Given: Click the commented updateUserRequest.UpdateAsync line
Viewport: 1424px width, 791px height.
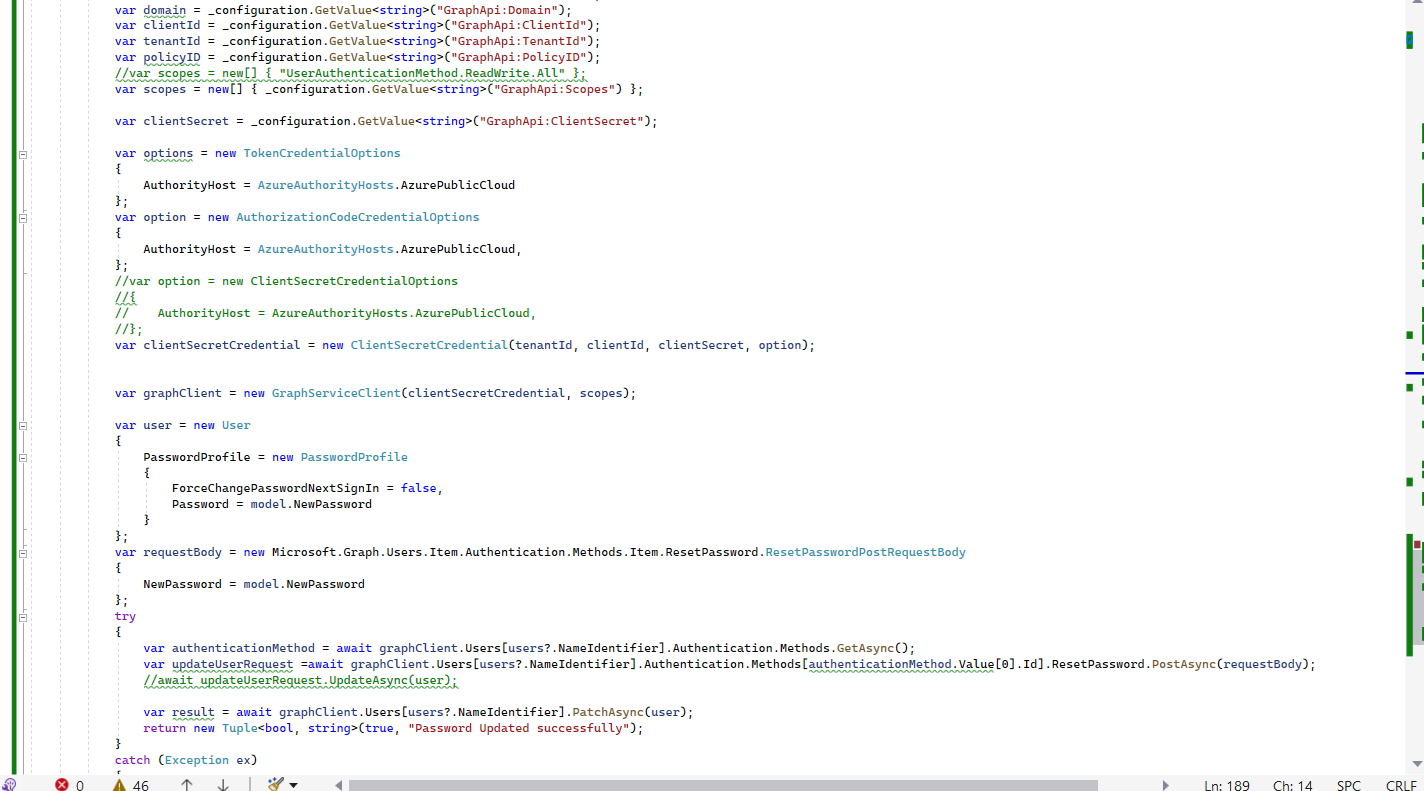Looking at the screenshot, I should tap(301, 680).
